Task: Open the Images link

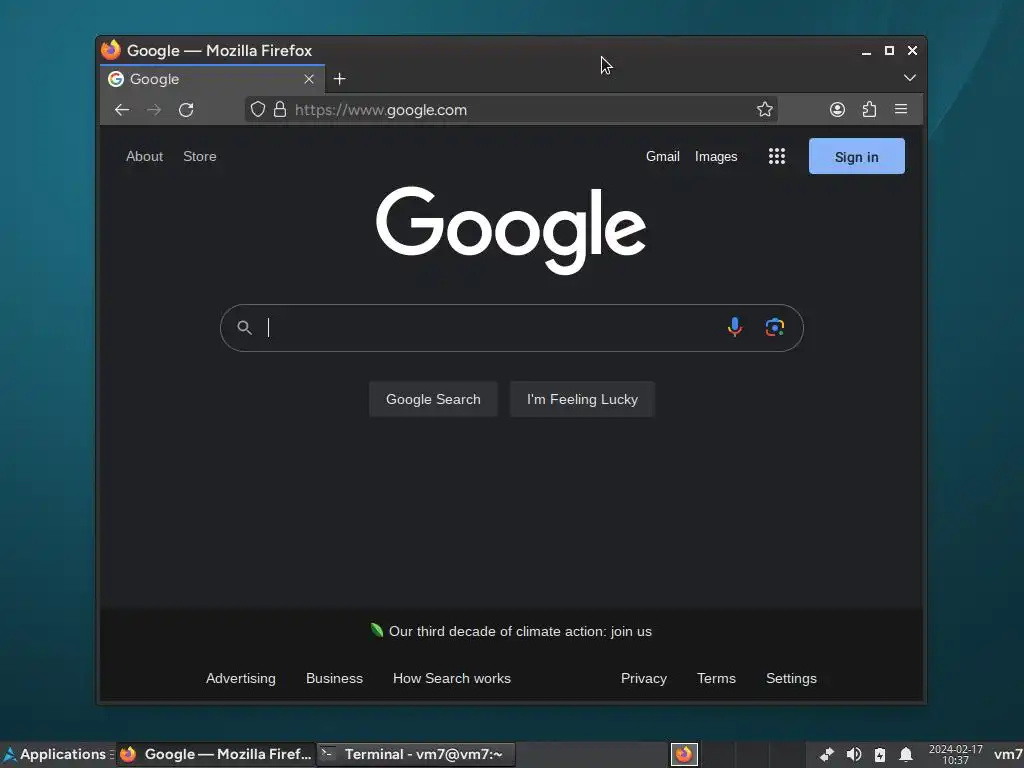Action: click(716, 156)
